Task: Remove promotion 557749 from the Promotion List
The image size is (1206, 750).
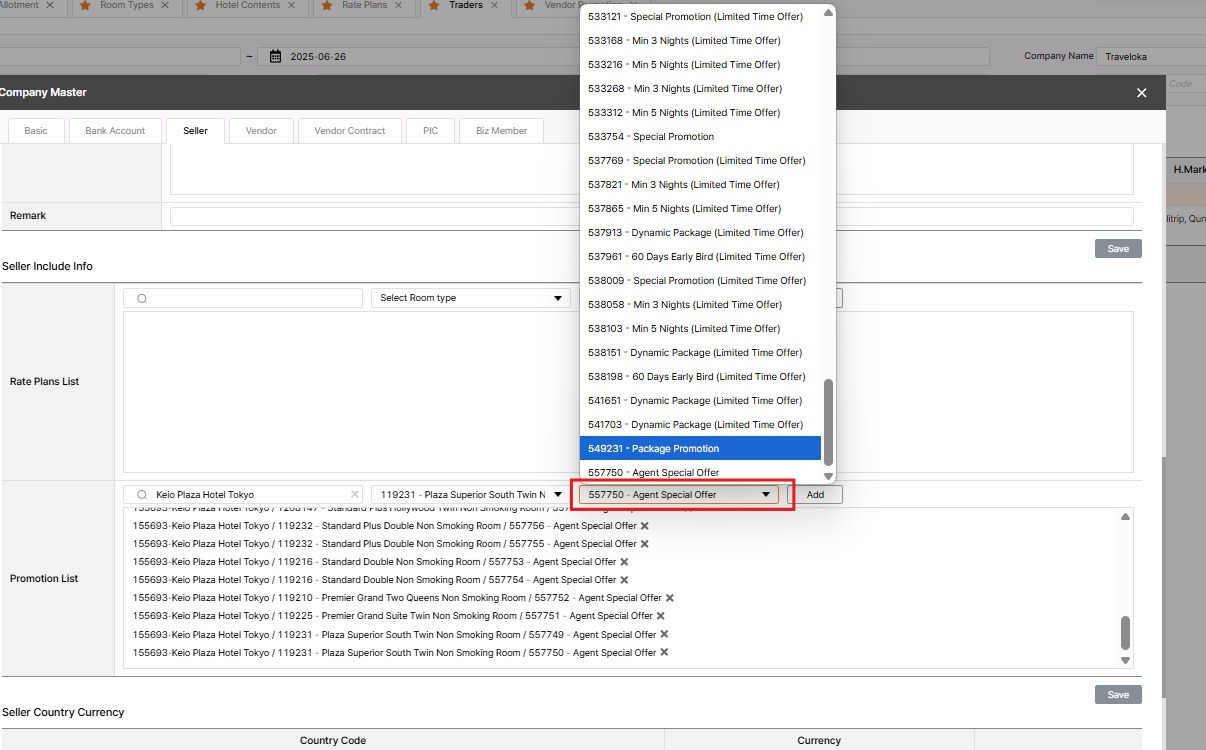Action: click(x=664, y=634)
